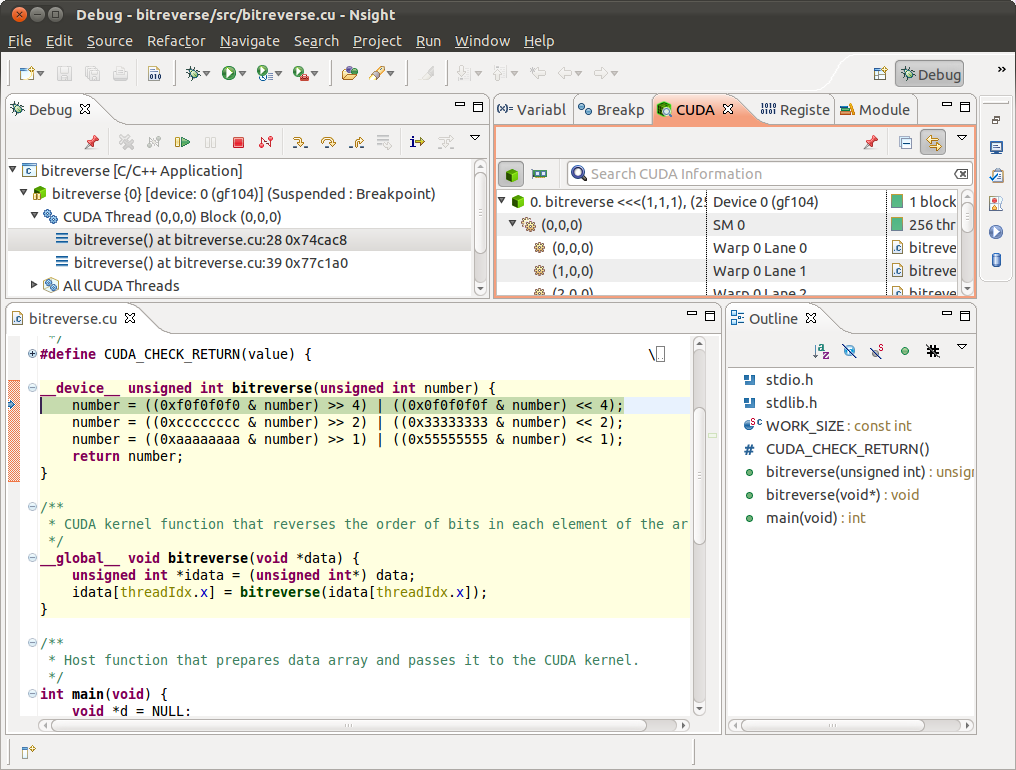Collapse all entries in the CUDA panel
This screenshot has height=770, width=1016.
905,141
